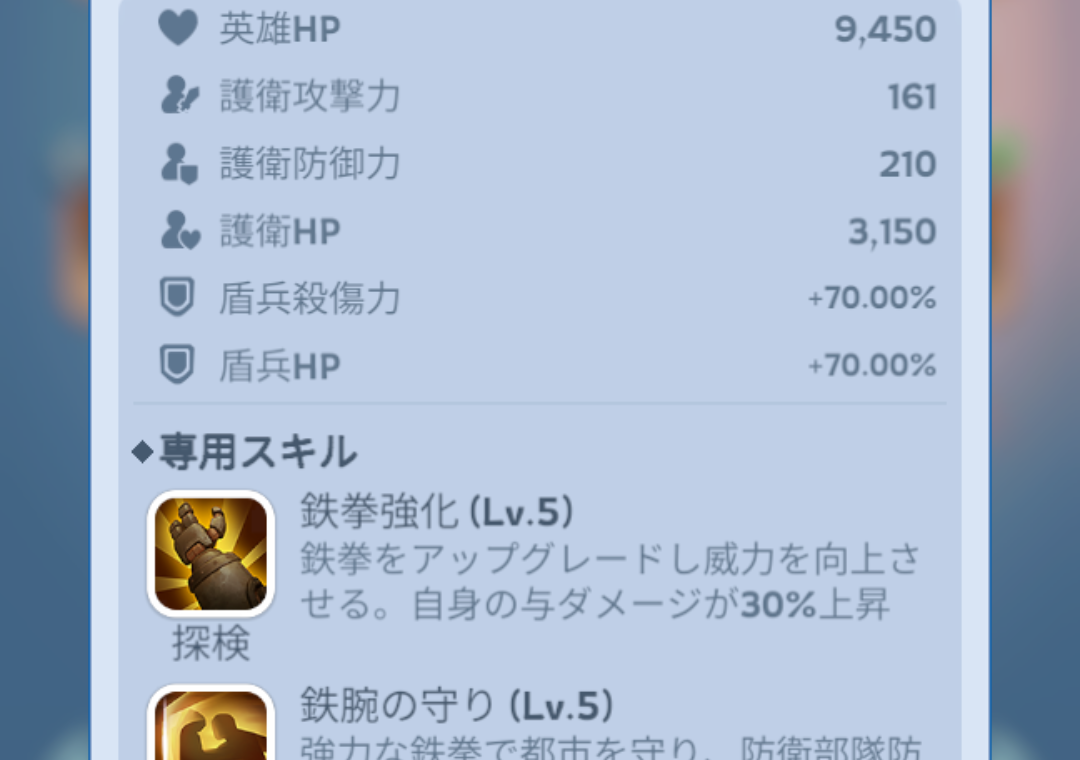Tap the 210 escort defense value
This screenshot has height=760, width=1080.
(908, 164)
